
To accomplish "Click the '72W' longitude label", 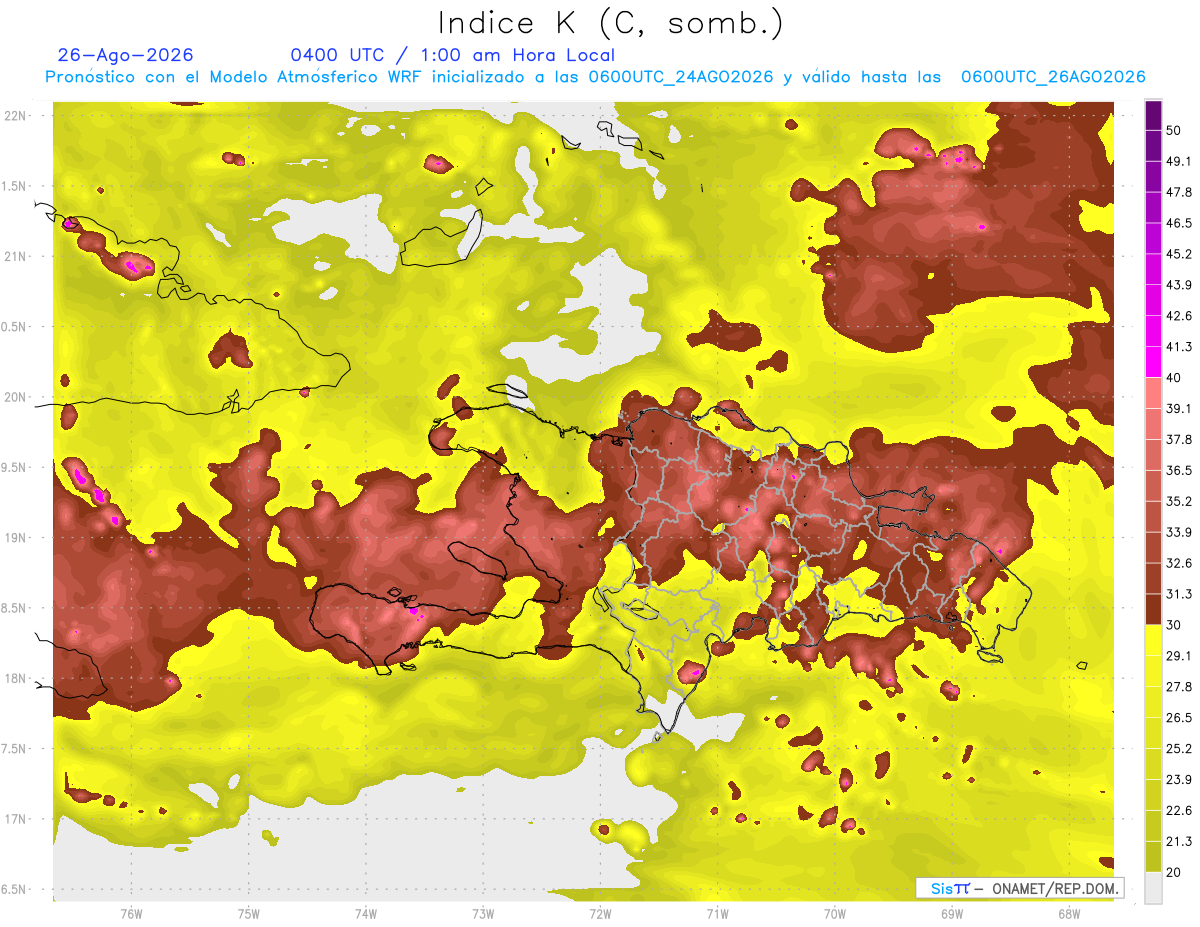I will point(600,913).
